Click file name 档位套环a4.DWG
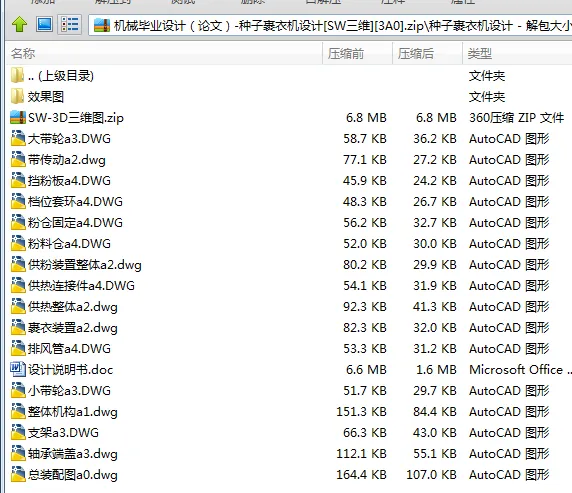 pyautogui.click(x=75, y=202)
